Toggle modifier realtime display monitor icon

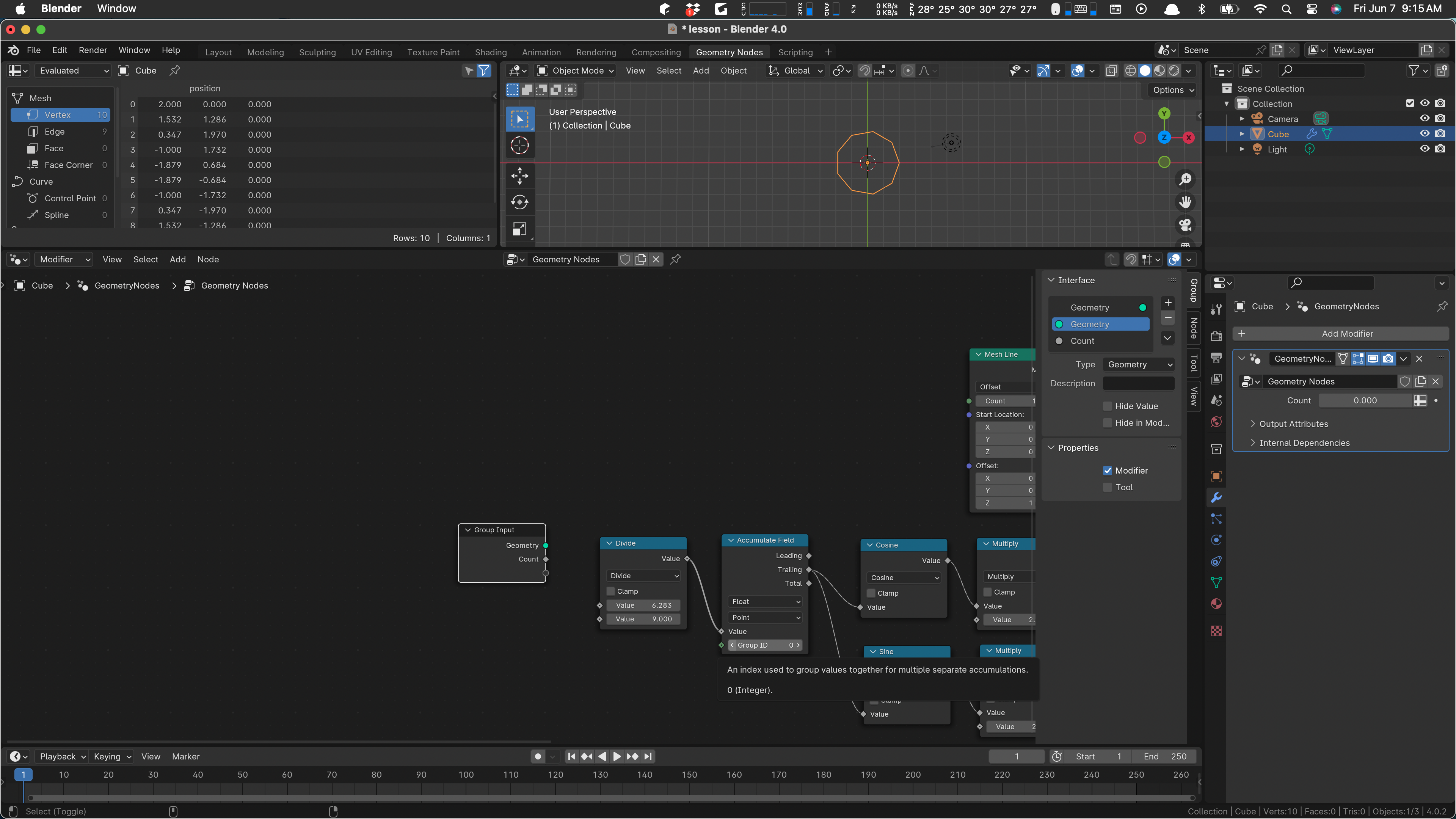point(1373,358)
